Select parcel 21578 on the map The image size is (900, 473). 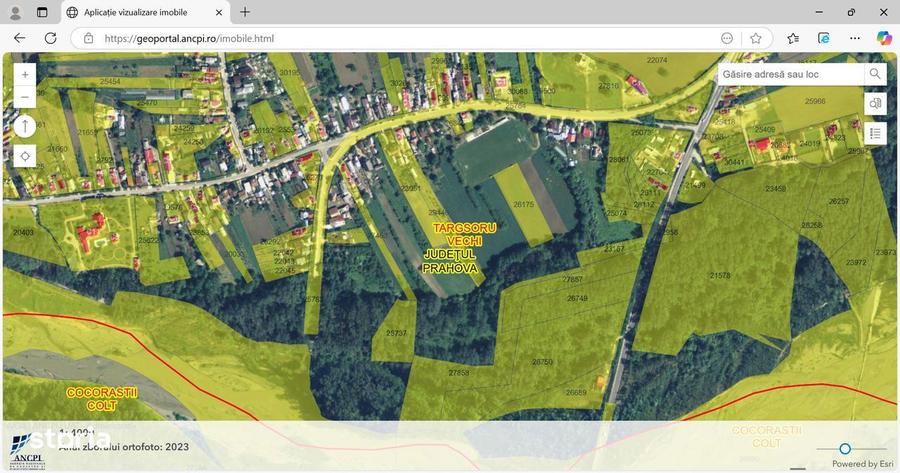click(720, 276)
